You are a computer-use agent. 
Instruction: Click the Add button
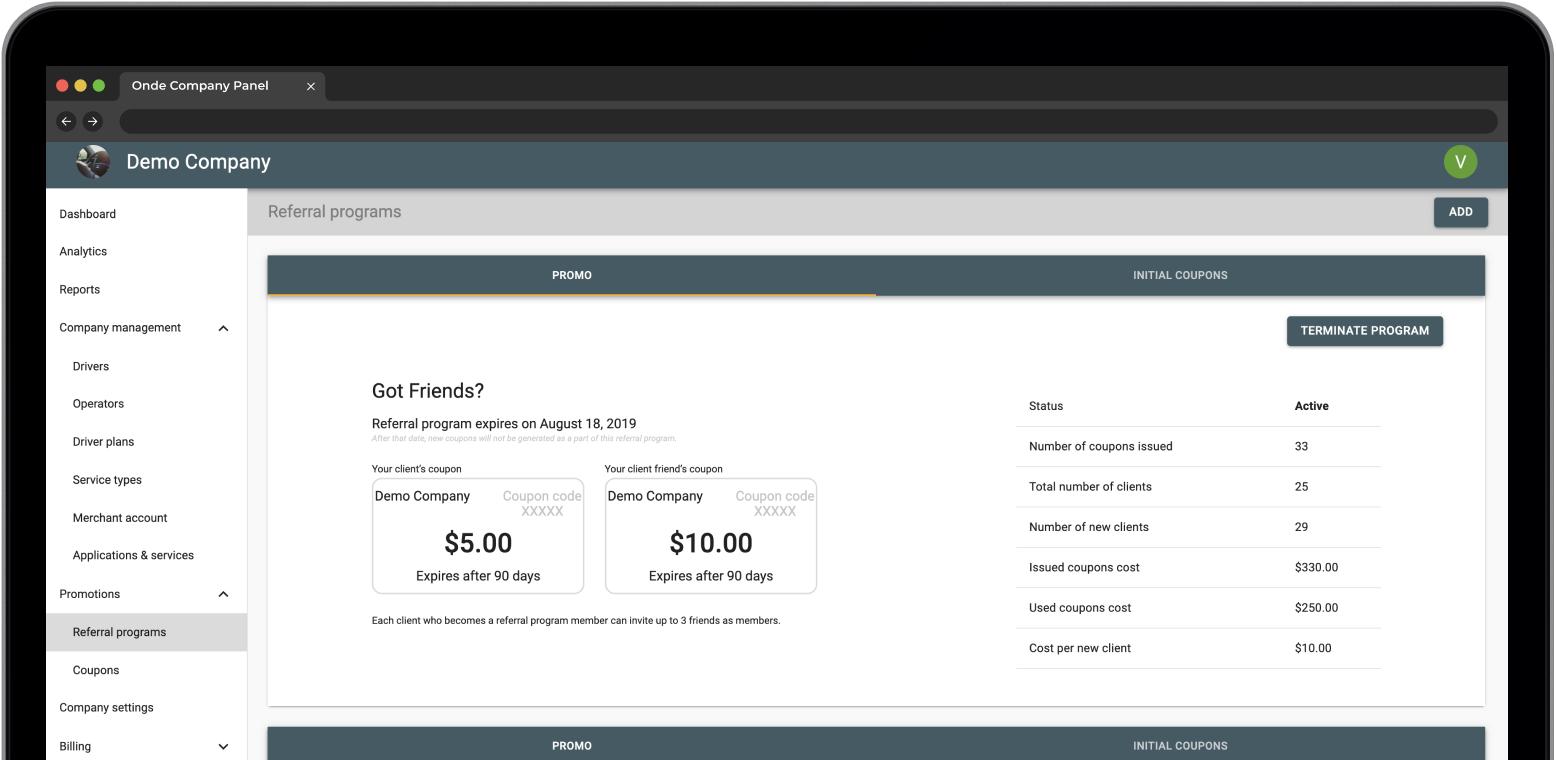pyautogui.click(x=1460, y=212)
